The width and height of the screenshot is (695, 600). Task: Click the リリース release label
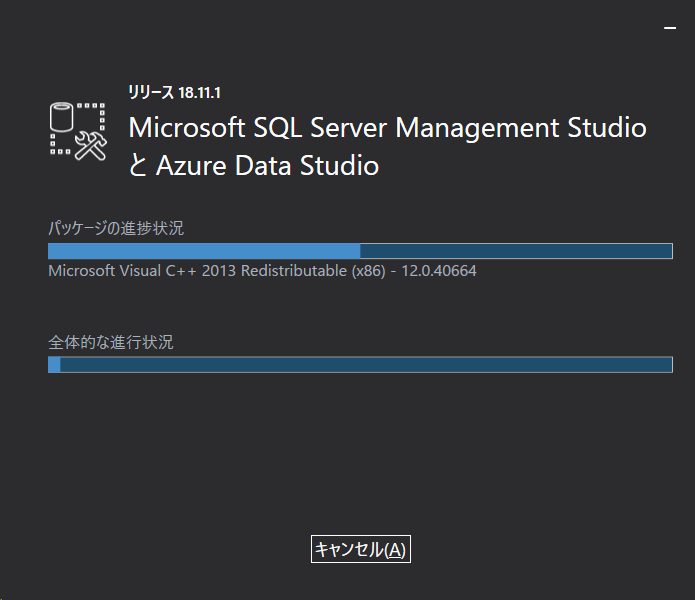(150, 93)
